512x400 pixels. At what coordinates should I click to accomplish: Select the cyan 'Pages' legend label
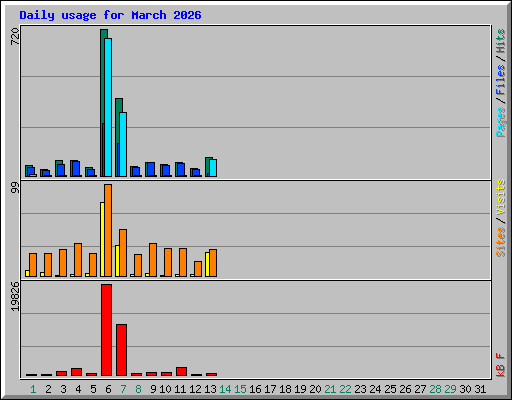coord(501,122)
